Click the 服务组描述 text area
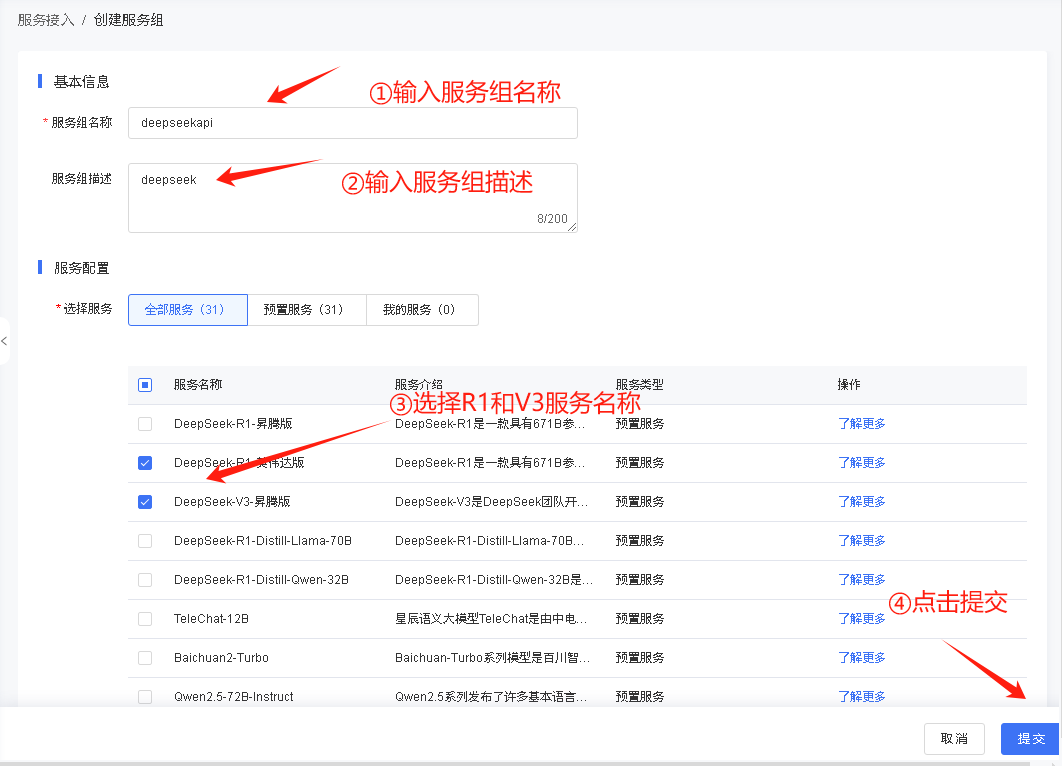1062x766 pixels. 353,198
